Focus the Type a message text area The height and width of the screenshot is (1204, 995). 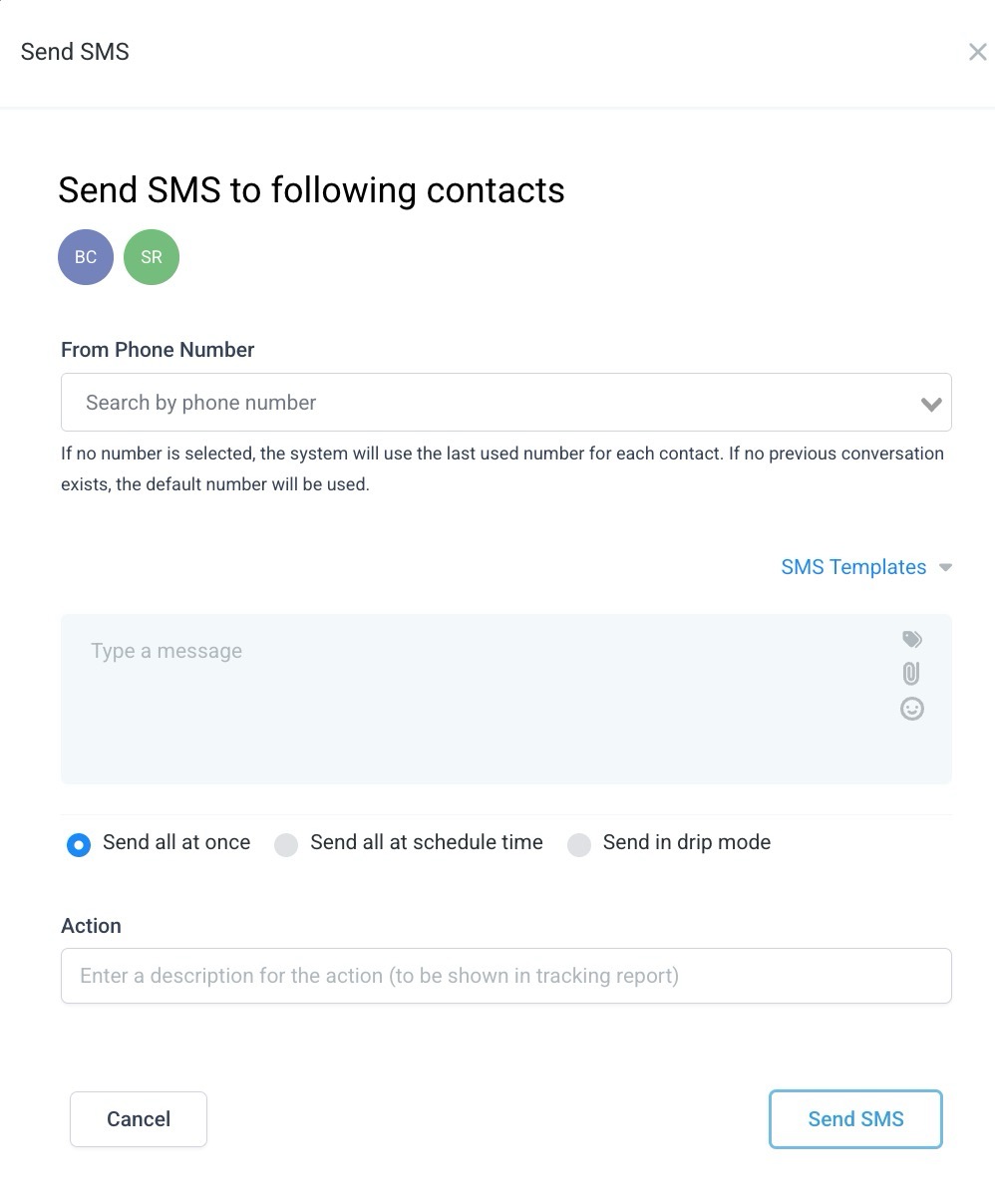pos(479,698)
